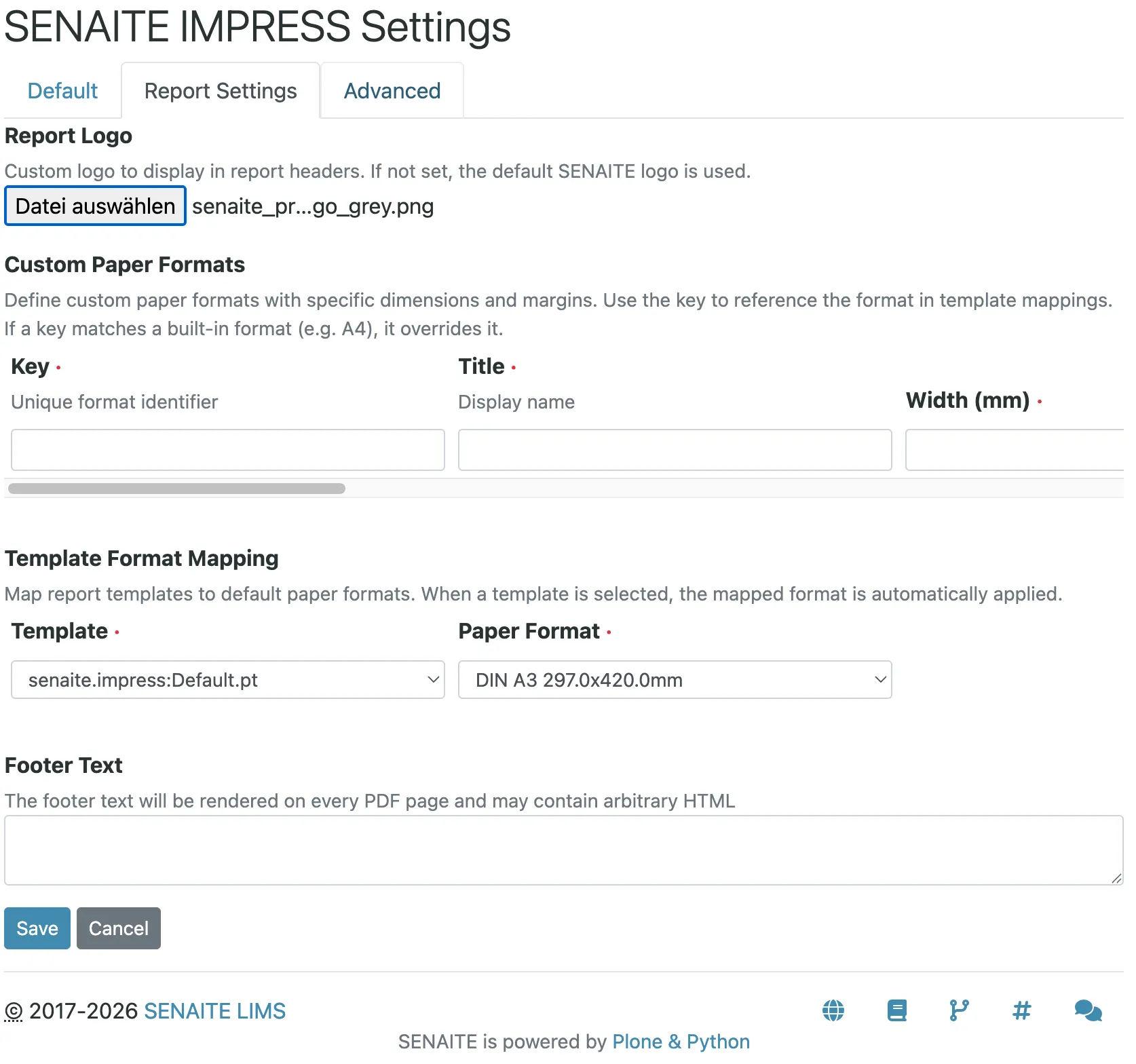This screenshot has height=1064, width=1136.
Task: Click the selected filename senaite_pr...go_grey.png
Action: click(x=313, y=206)
